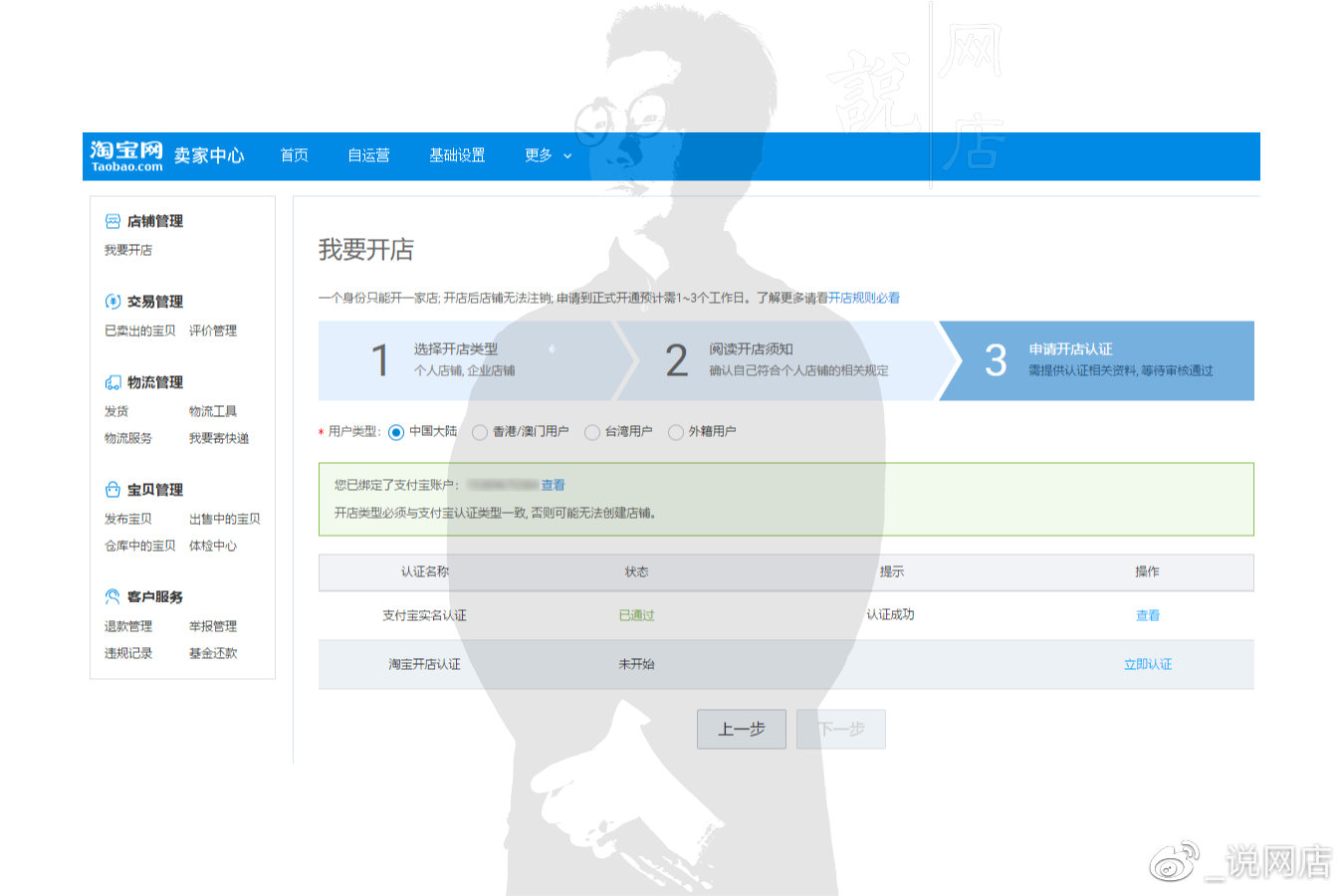Click the 物流管理 truck icon
This screenshot has height=896, width=1344.
(x=112, y=381)
